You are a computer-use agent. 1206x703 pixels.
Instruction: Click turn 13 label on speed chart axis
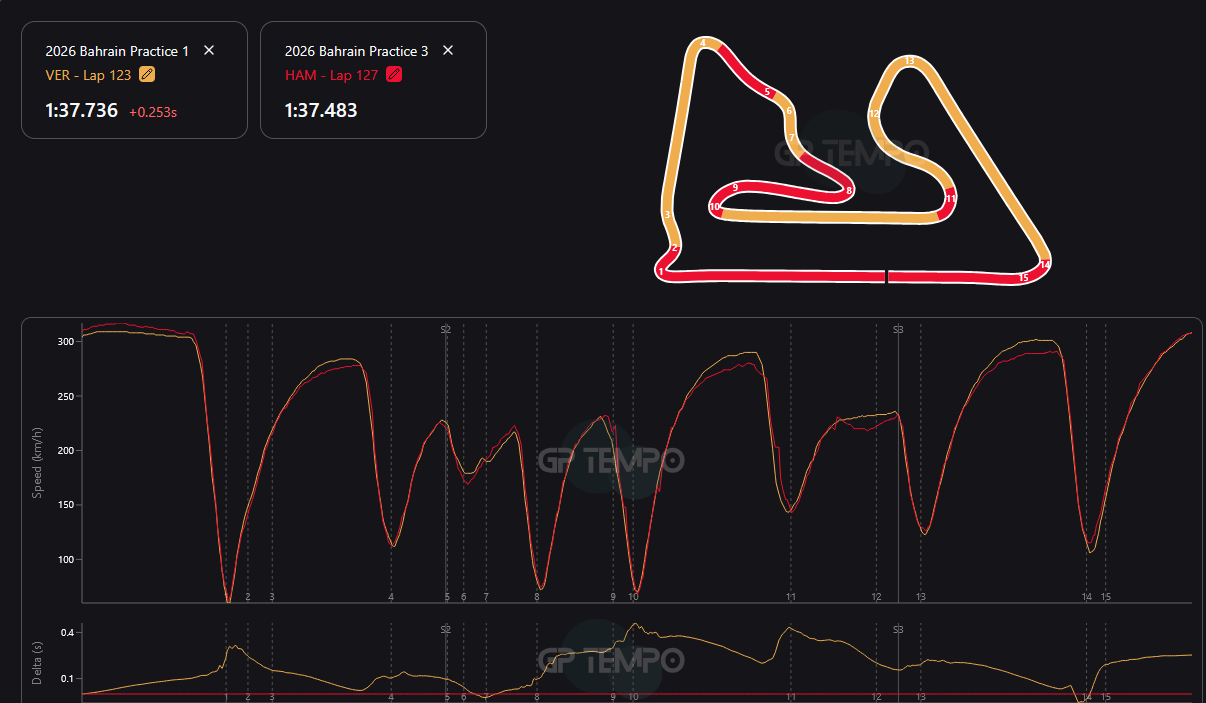click(x=921, y=597)
